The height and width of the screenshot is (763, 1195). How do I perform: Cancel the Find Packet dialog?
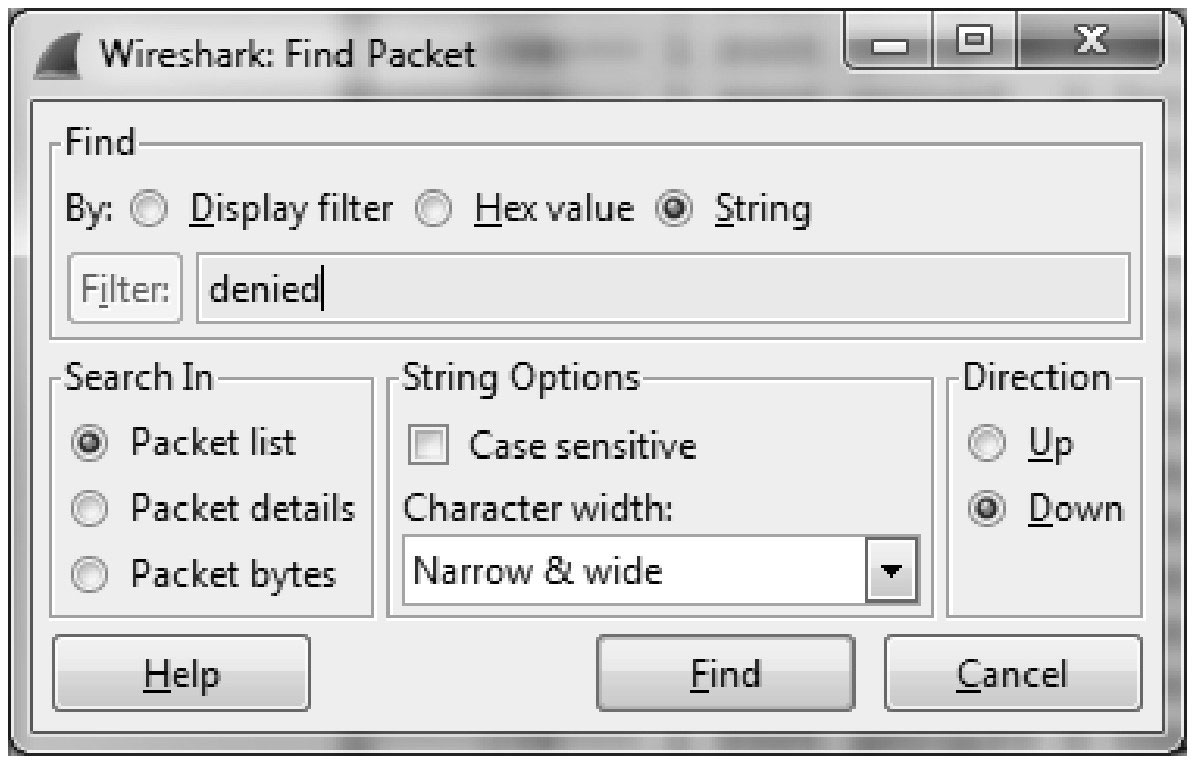pyautogui.click(x=1013, y=673)
